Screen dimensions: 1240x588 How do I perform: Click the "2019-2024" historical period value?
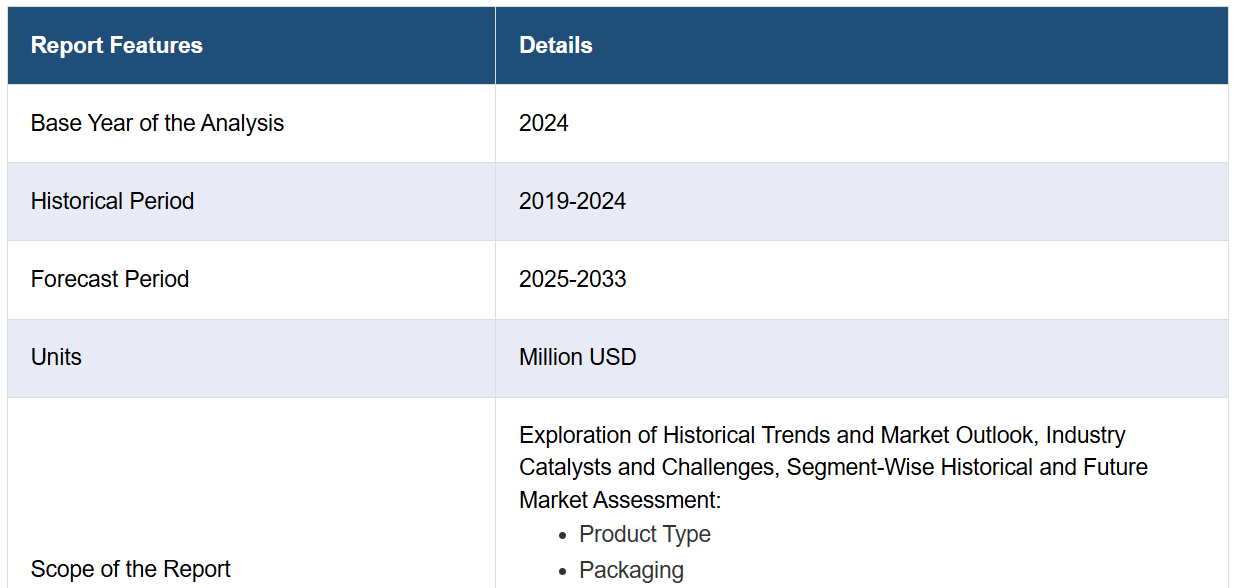coord(572,201)
